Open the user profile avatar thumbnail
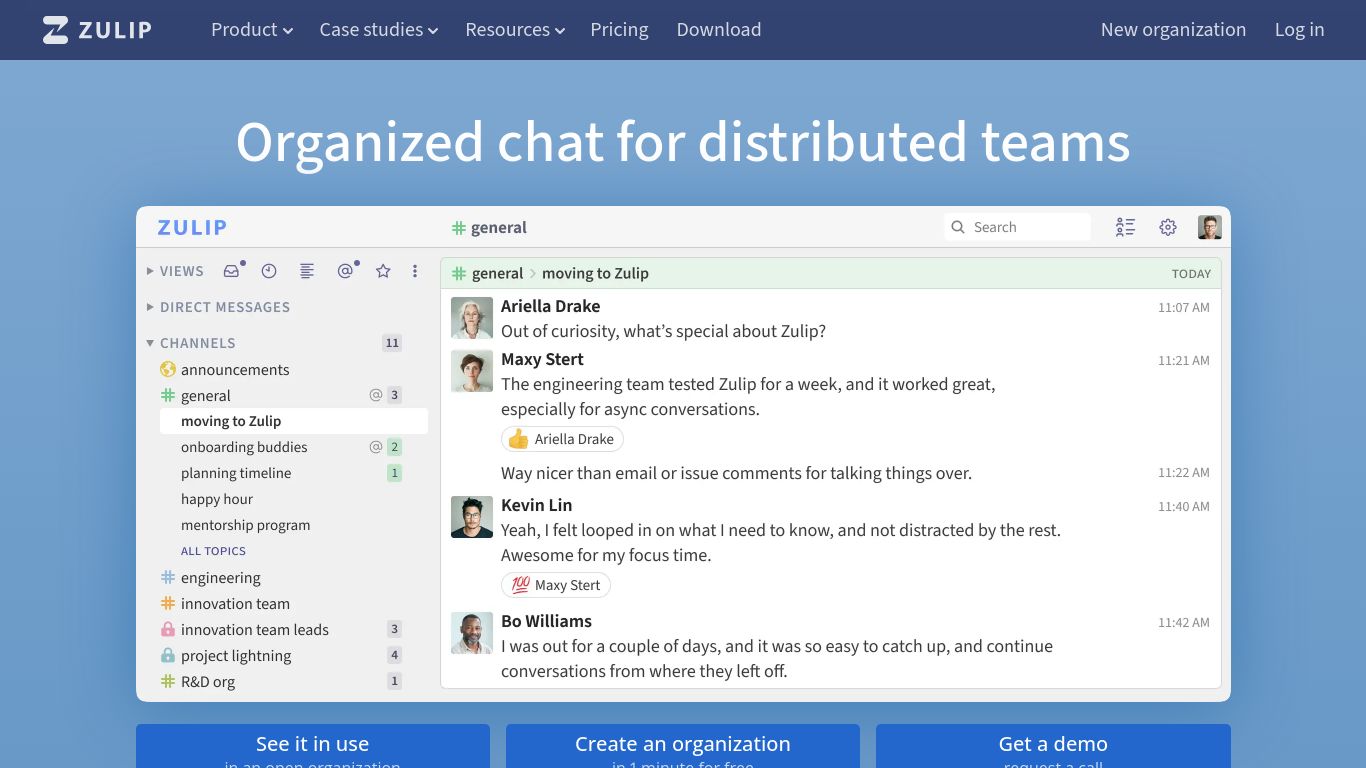The height and width of the screenshot is (768, 1366). click(x=1210, y=227)
